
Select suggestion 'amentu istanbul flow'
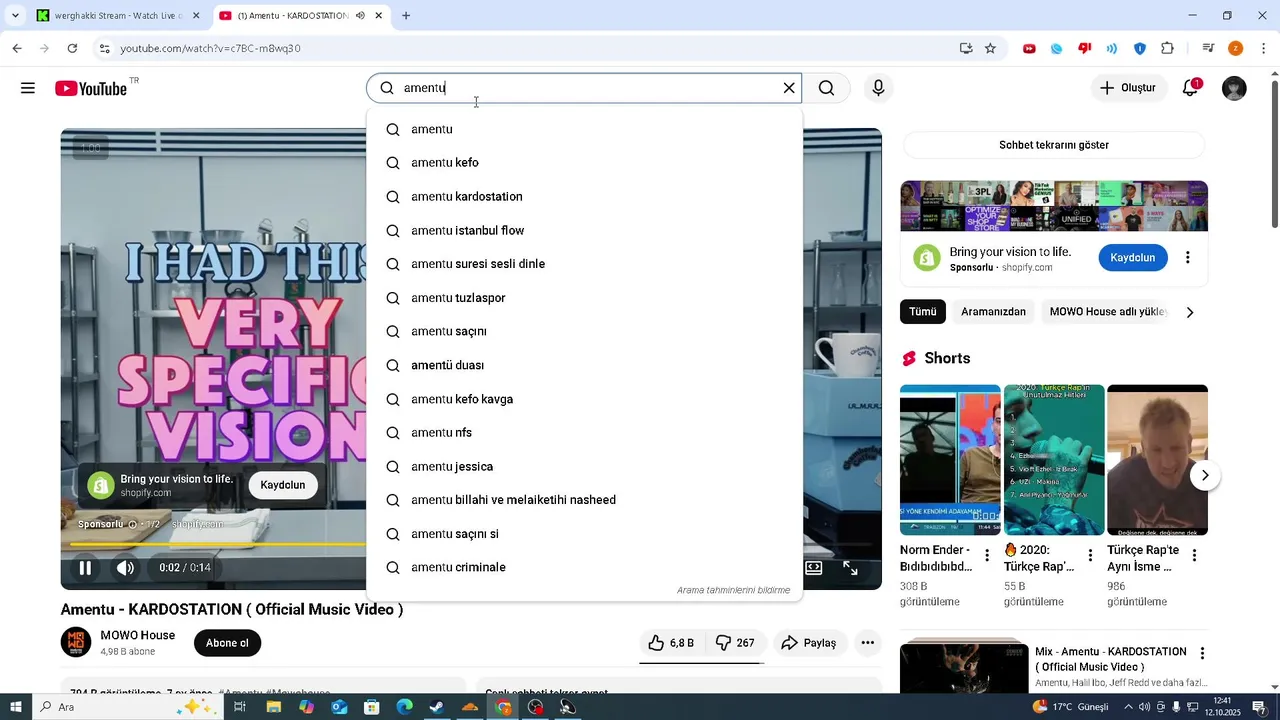click(x=584, y=231)
